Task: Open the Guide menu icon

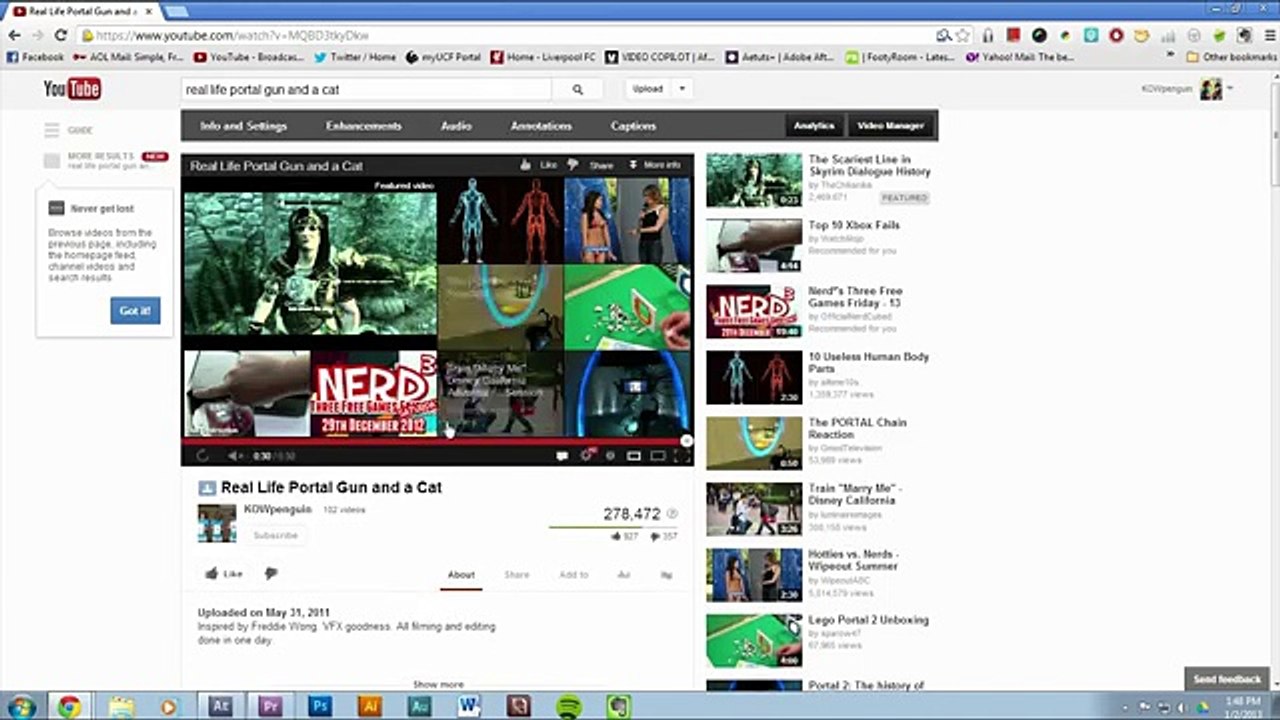Action: pos(52,130)
